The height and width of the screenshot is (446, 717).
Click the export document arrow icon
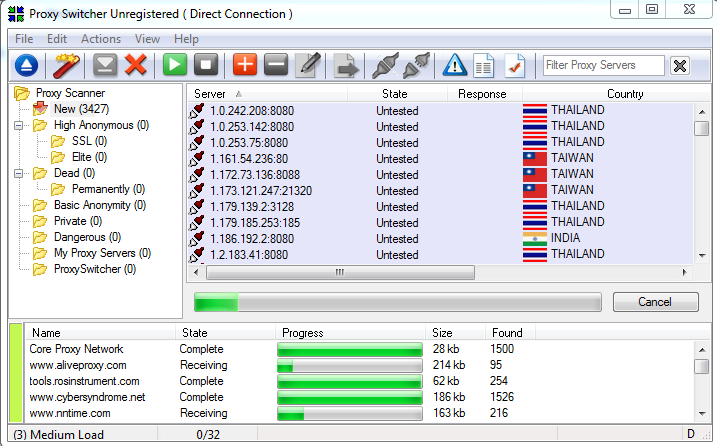coord(347,65)
